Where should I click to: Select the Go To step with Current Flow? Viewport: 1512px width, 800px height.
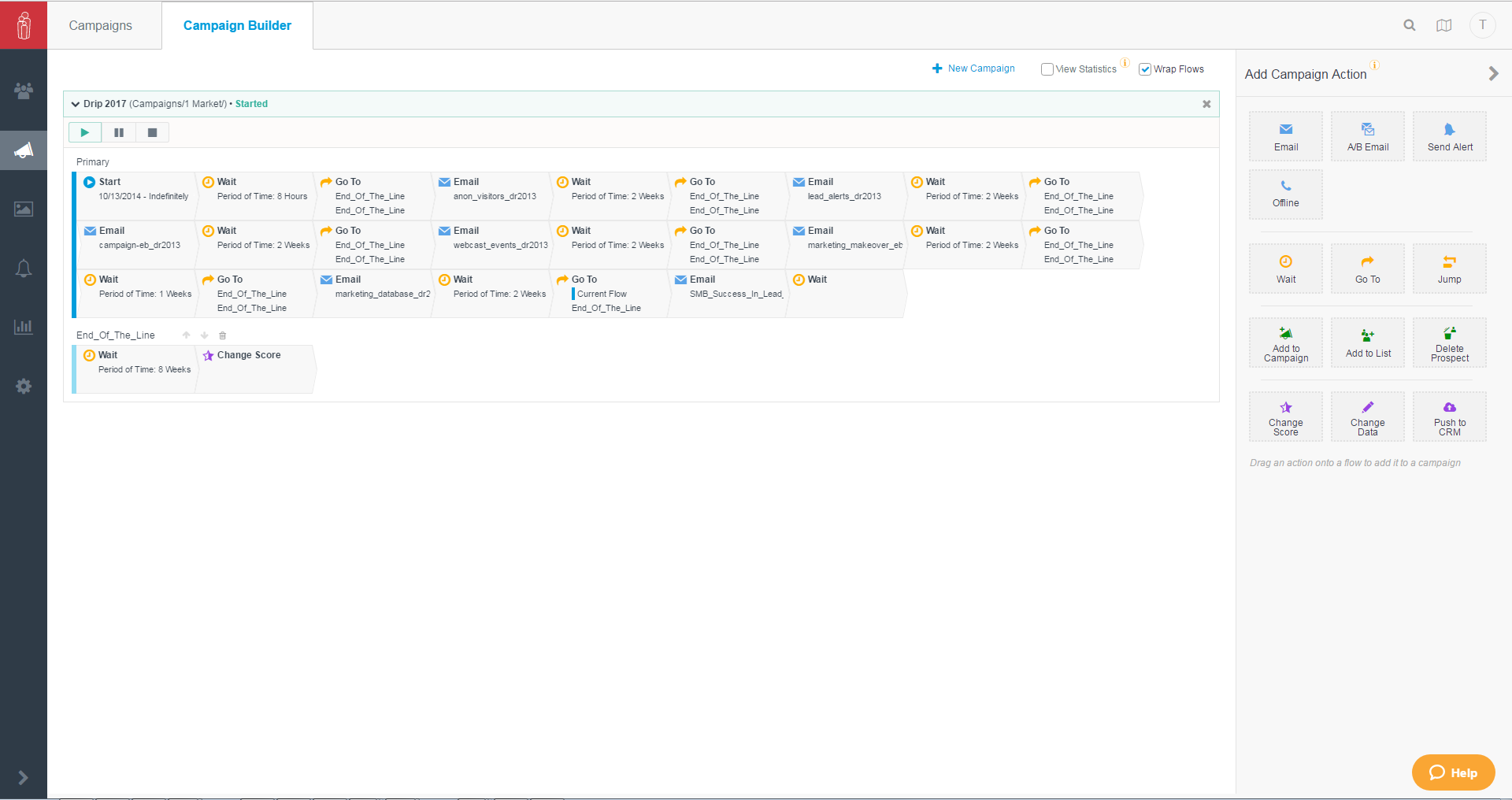609,294
